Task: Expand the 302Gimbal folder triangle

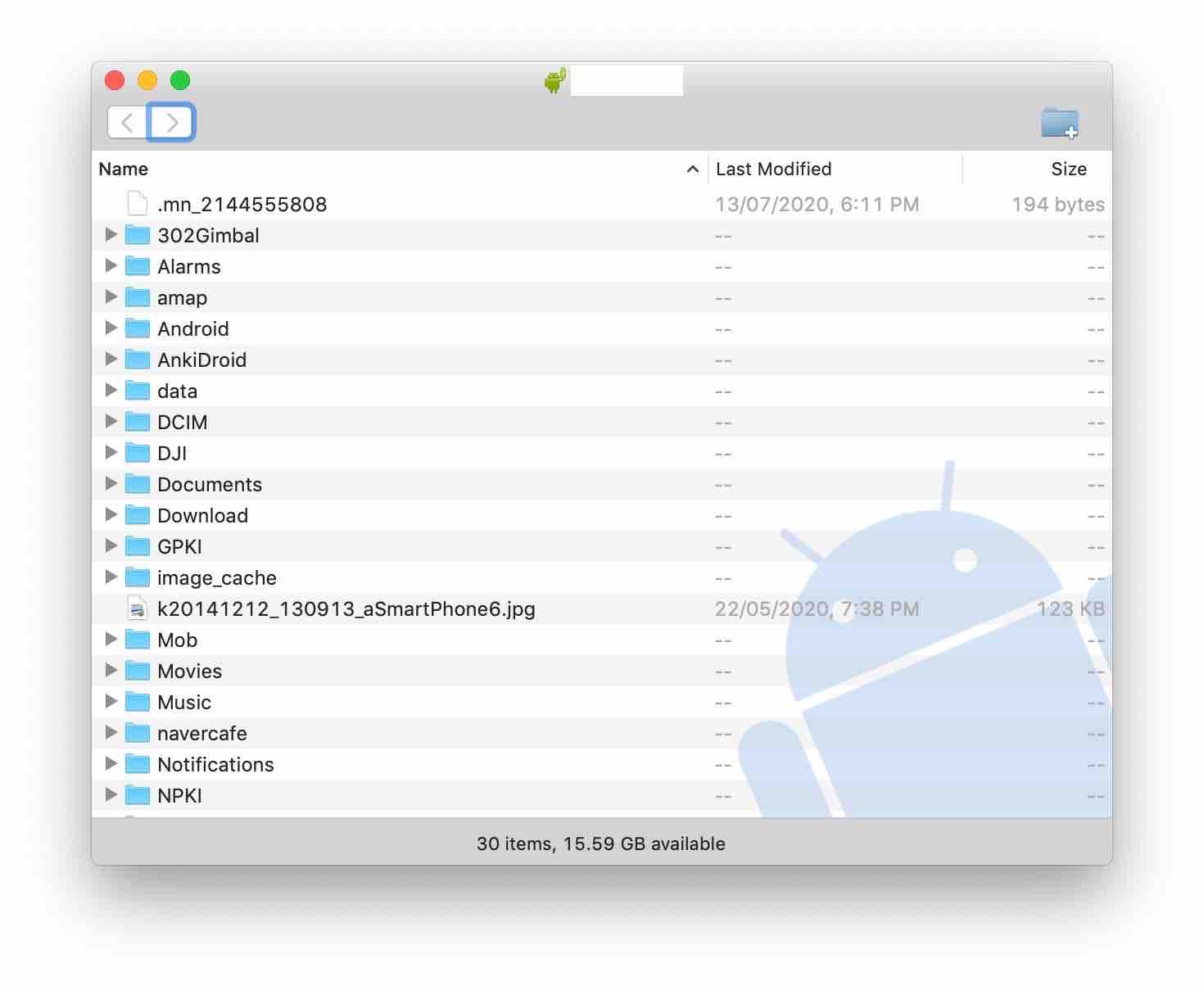Action: [111, 235]
